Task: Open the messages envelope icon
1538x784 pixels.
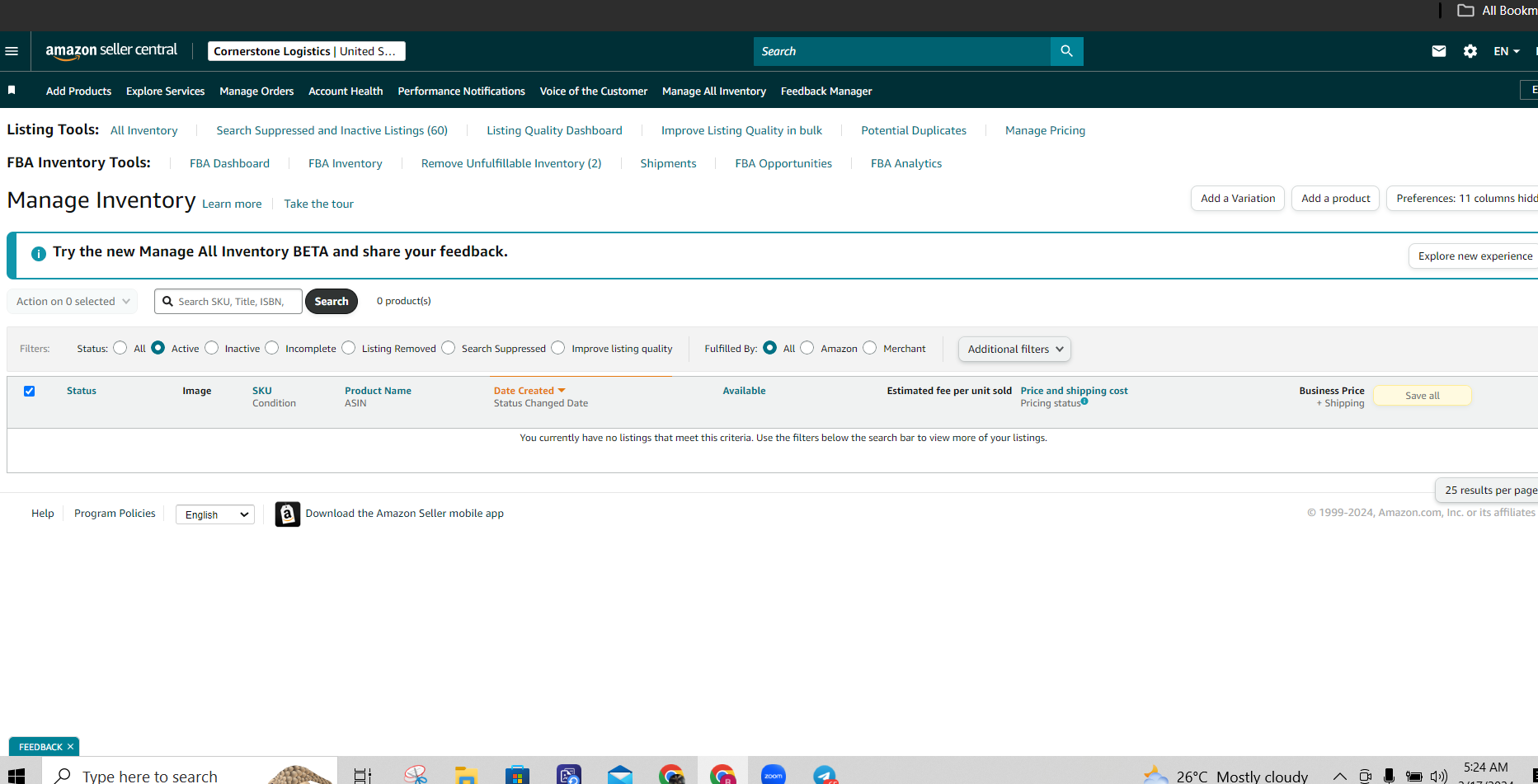Action: pos(1439,51)
